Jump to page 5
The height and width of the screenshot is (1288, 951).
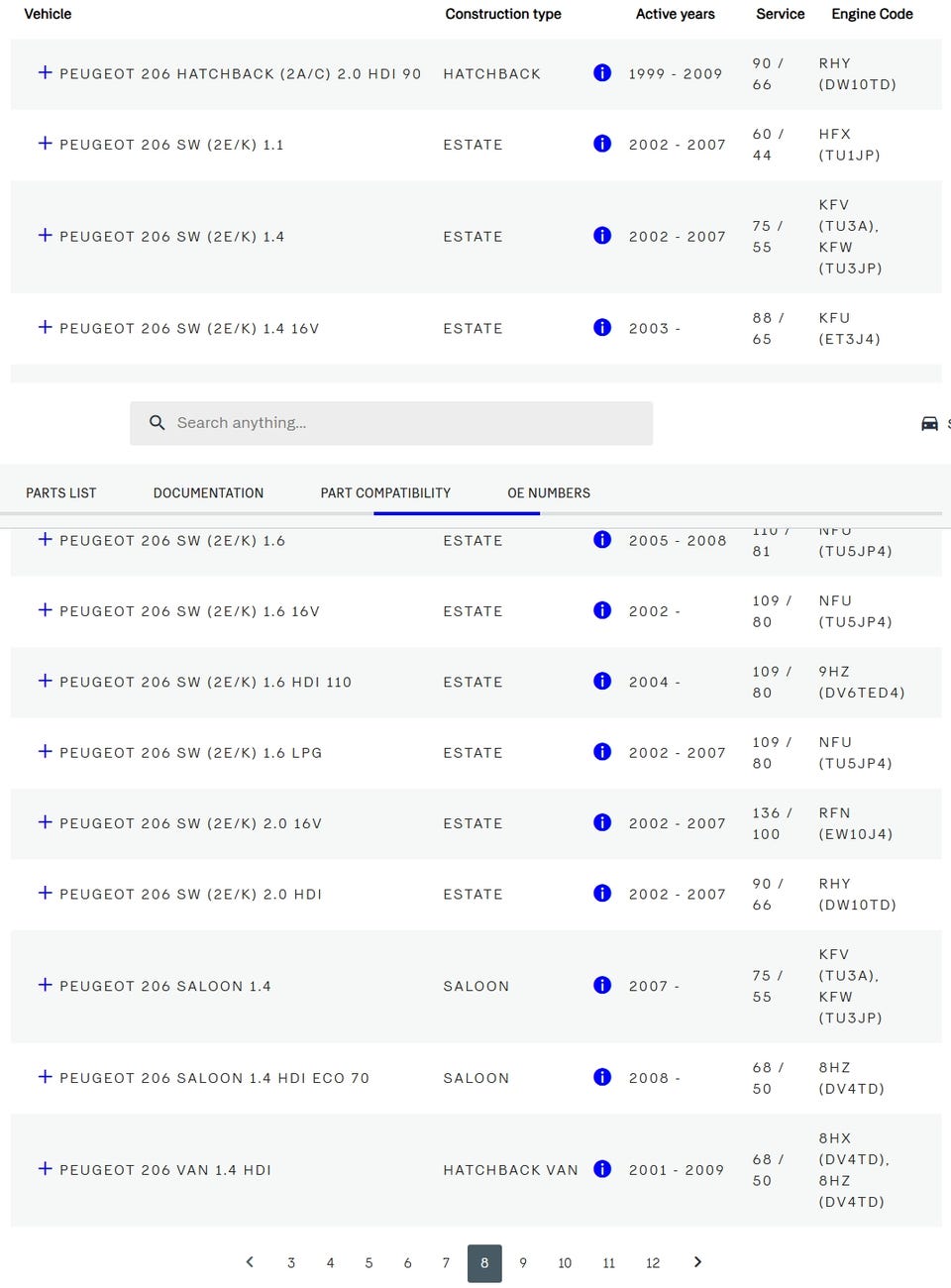click(369, 1263)
